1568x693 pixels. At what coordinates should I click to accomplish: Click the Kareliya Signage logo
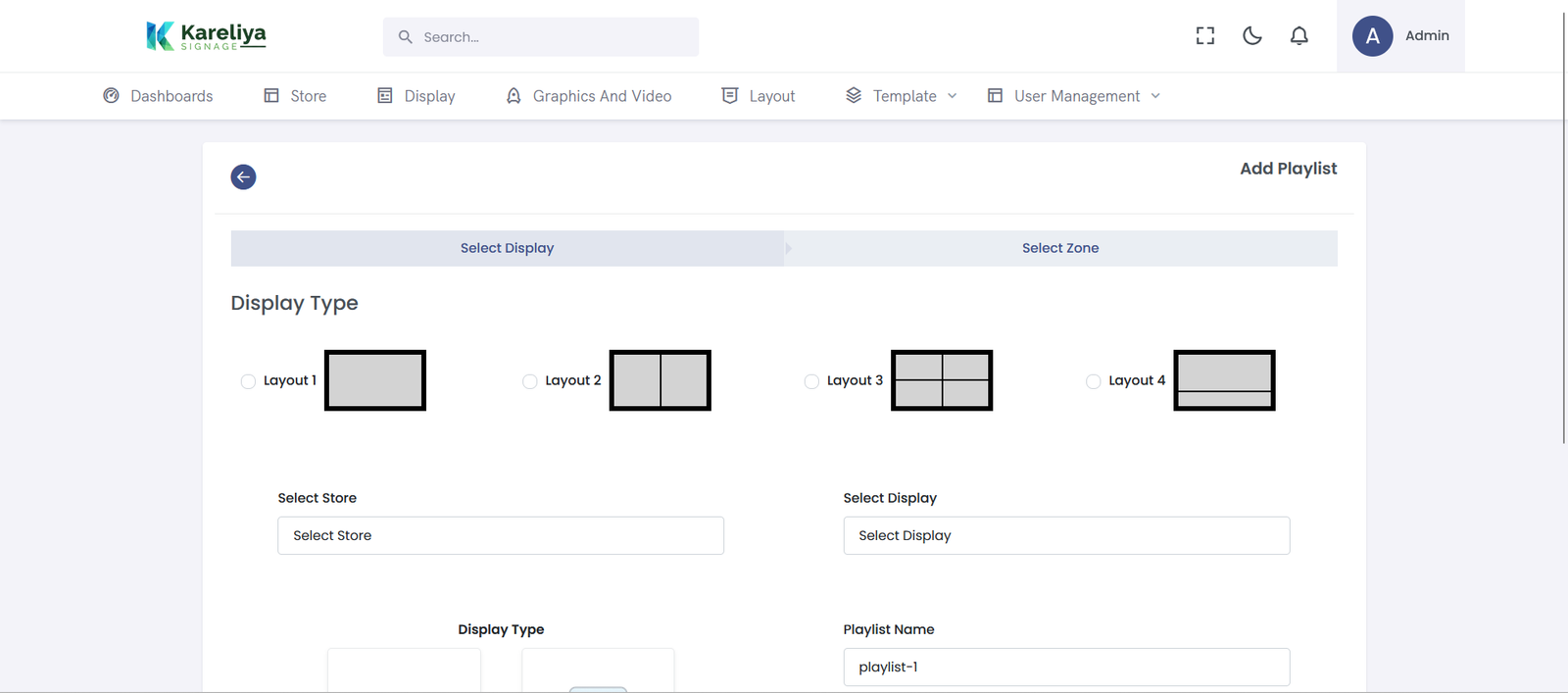[x=206, y=36]
